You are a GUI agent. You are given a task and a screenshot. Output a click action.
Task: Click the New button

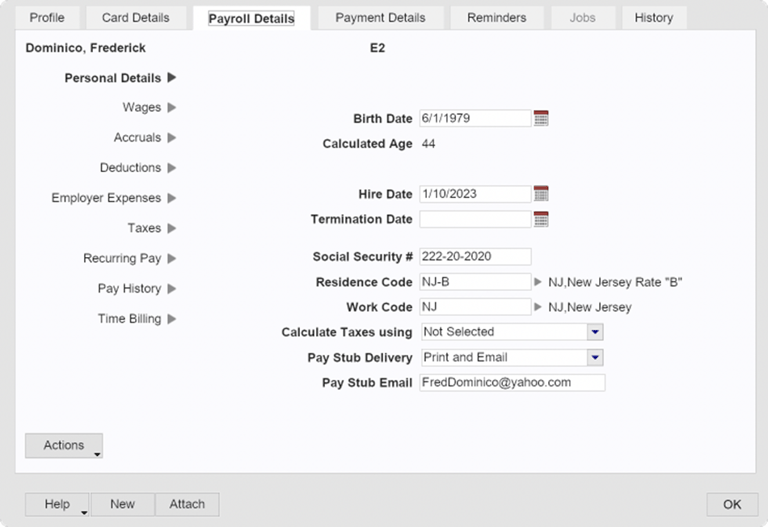pos(123,504)
